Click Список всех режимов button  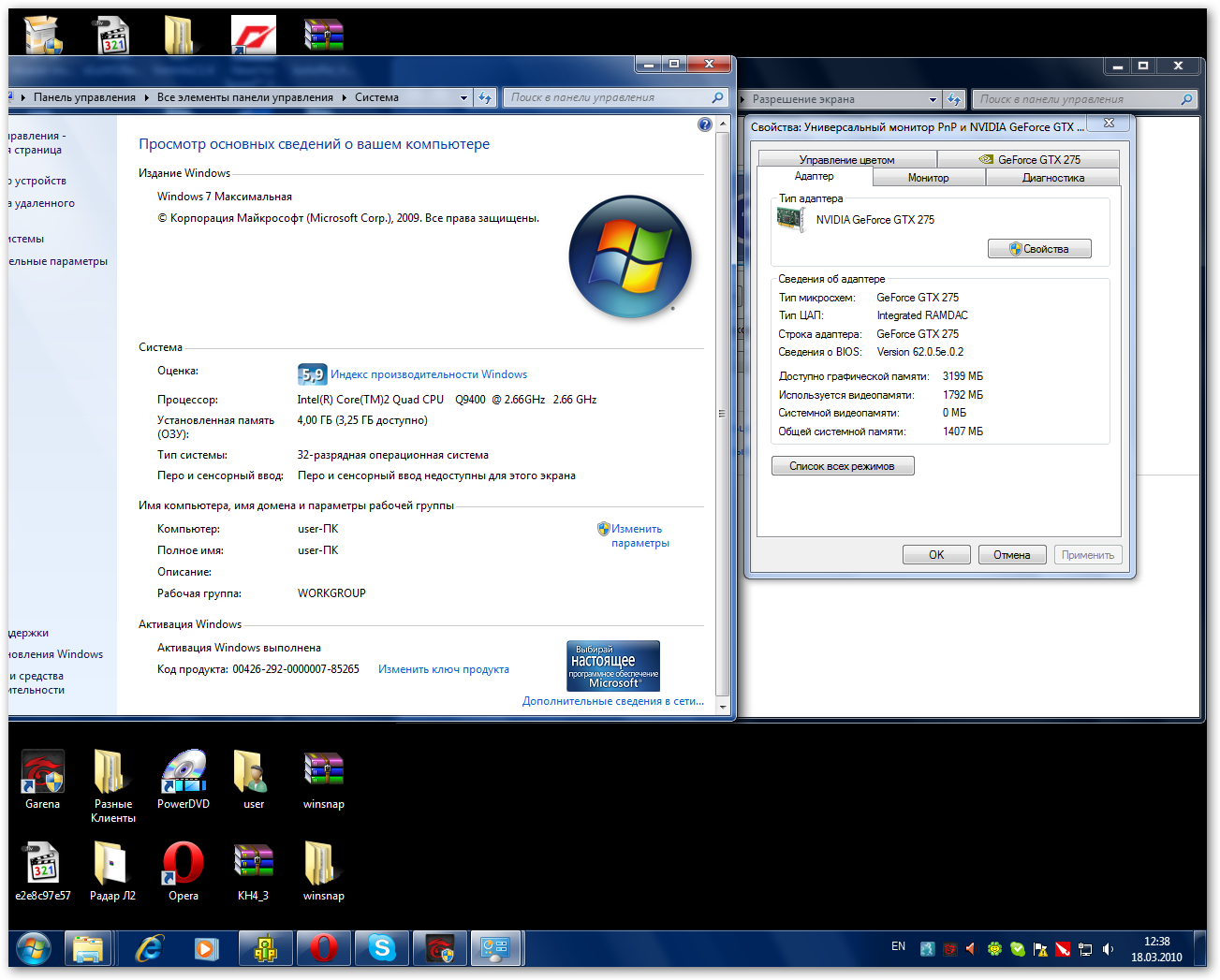(843, 466)
